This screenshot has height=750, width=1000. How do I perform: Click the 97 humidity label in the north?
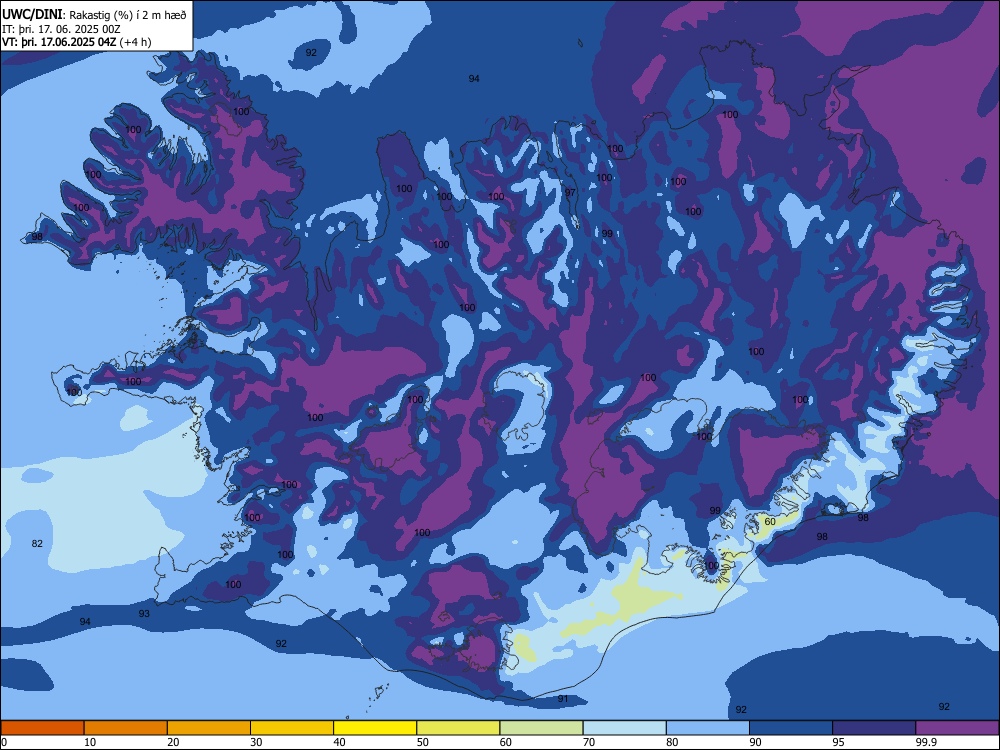[570, 193]
